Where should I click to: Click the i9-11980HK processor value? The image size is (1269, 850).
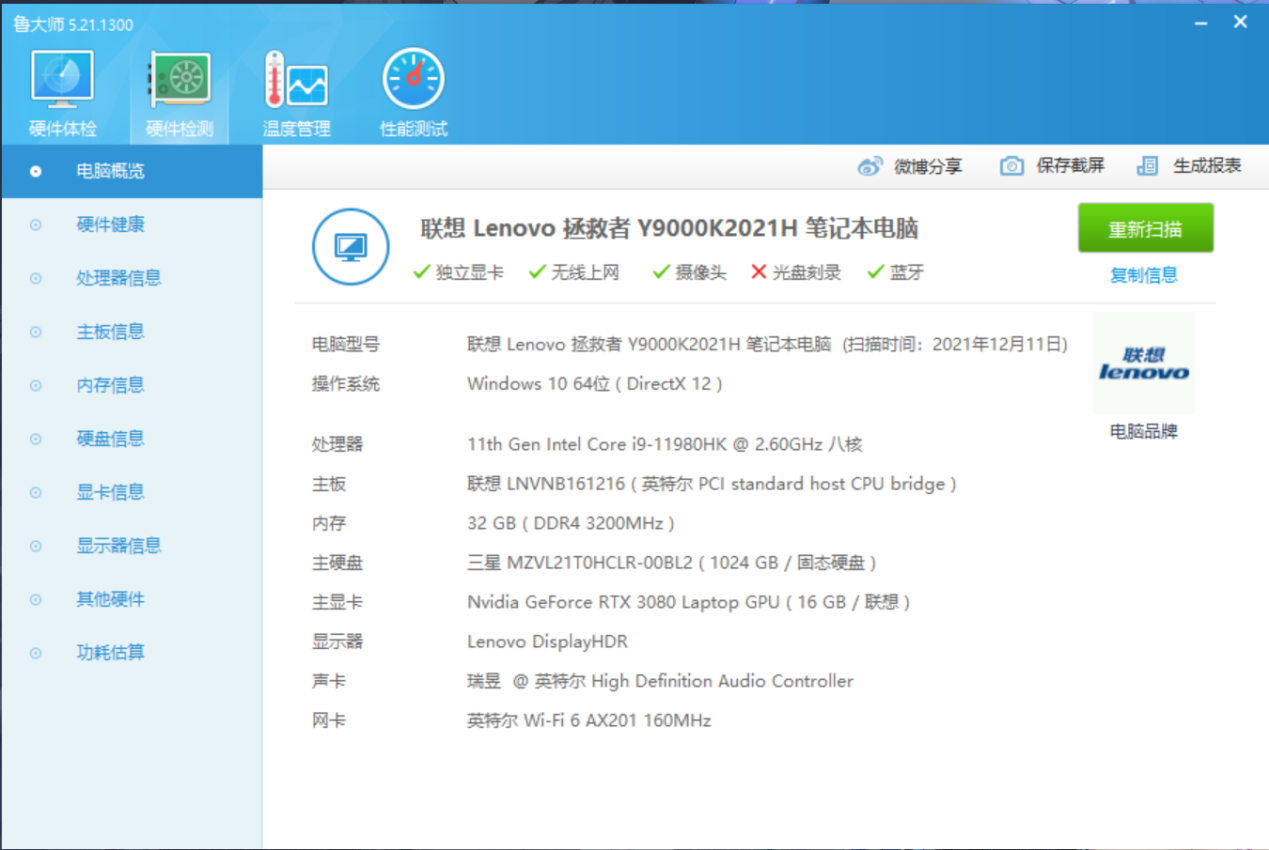click(x=665, y=444)
